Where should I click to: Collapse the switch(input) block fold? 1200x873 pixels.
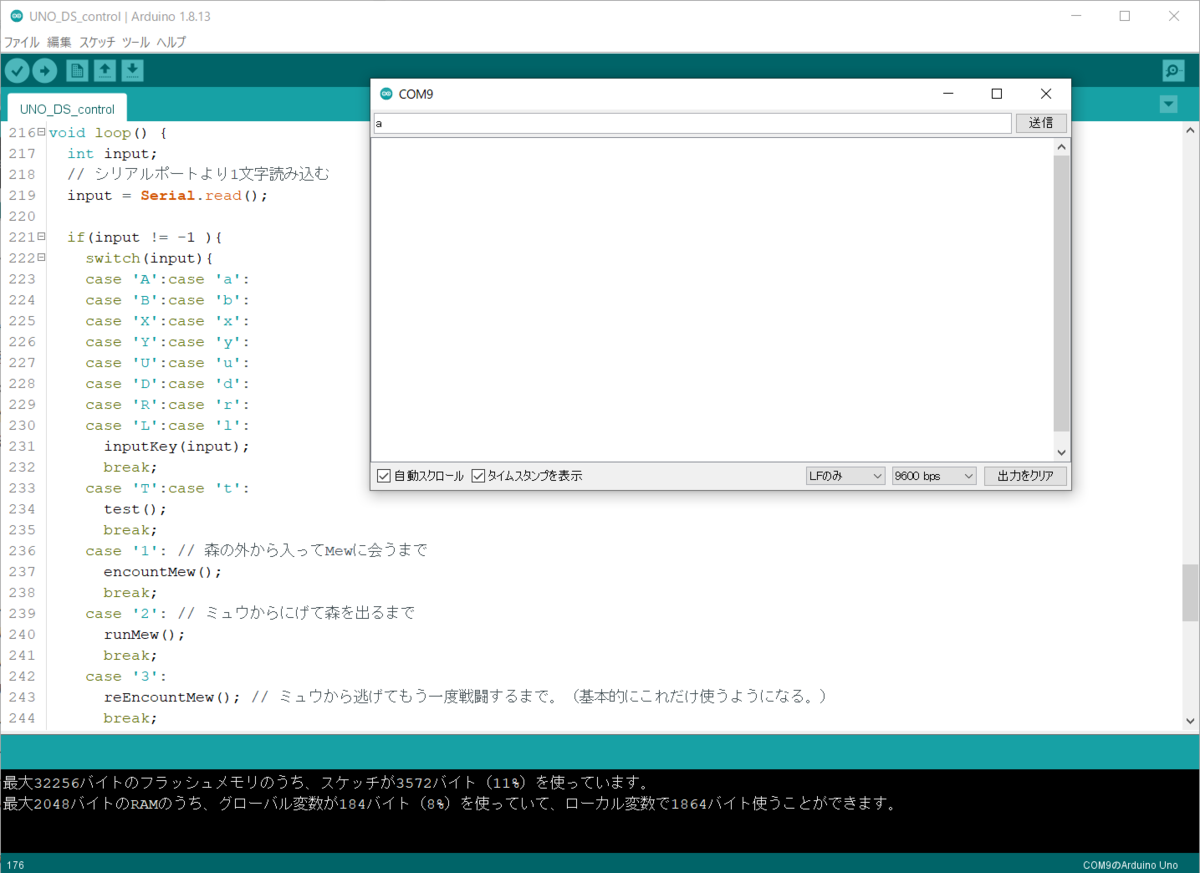click(x=41, y=258)
